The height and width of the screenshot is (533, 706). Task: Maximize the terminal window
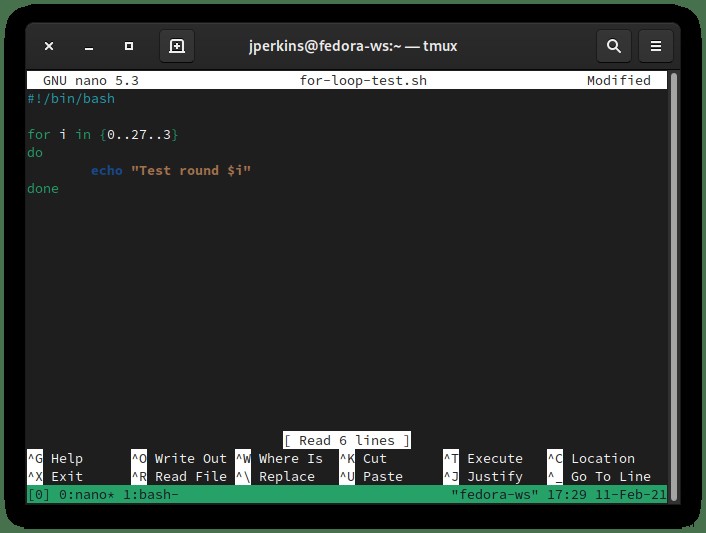[x=129, y=46]
